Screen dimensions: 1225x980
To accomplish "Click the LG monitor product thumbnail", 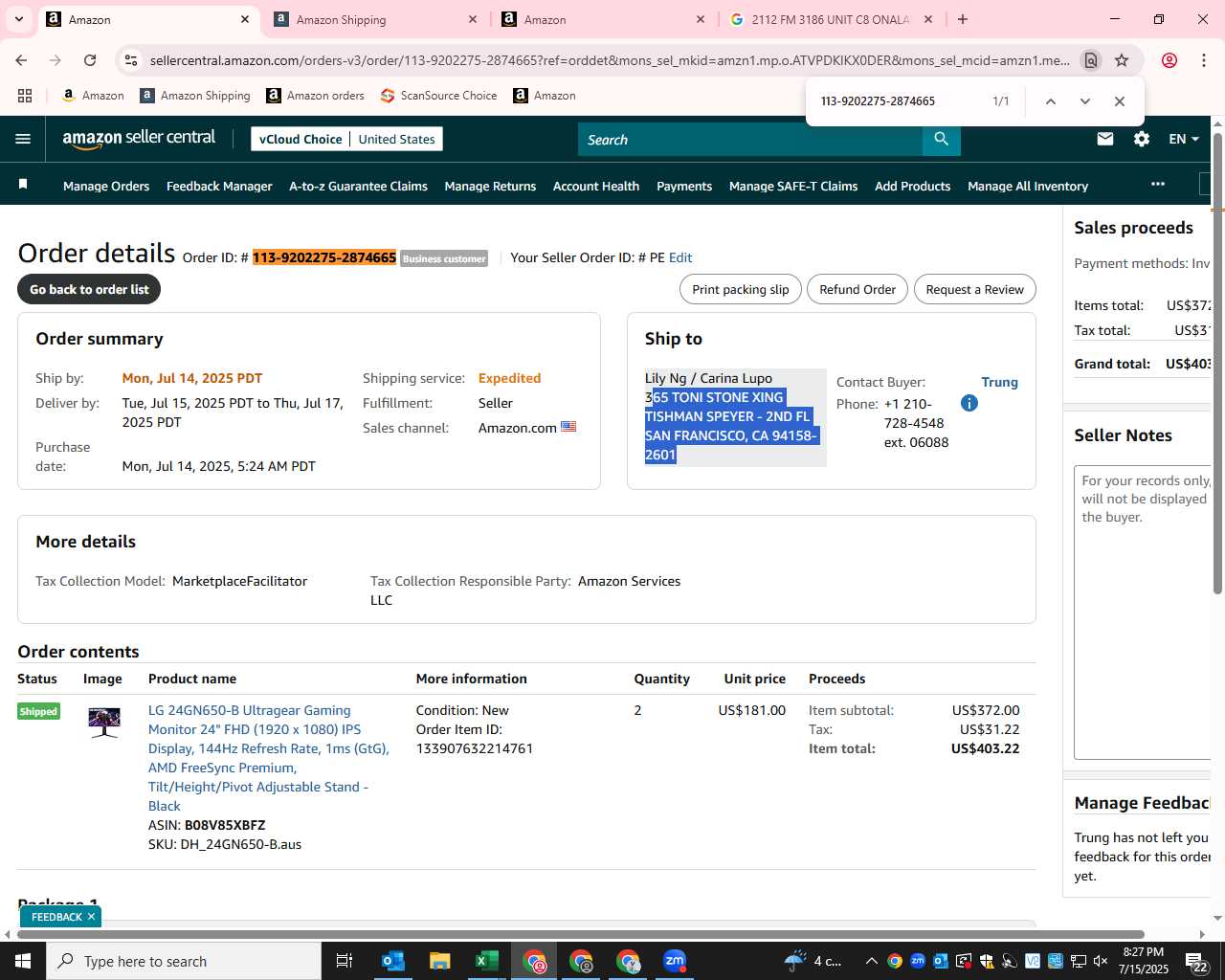I will 104,722.
